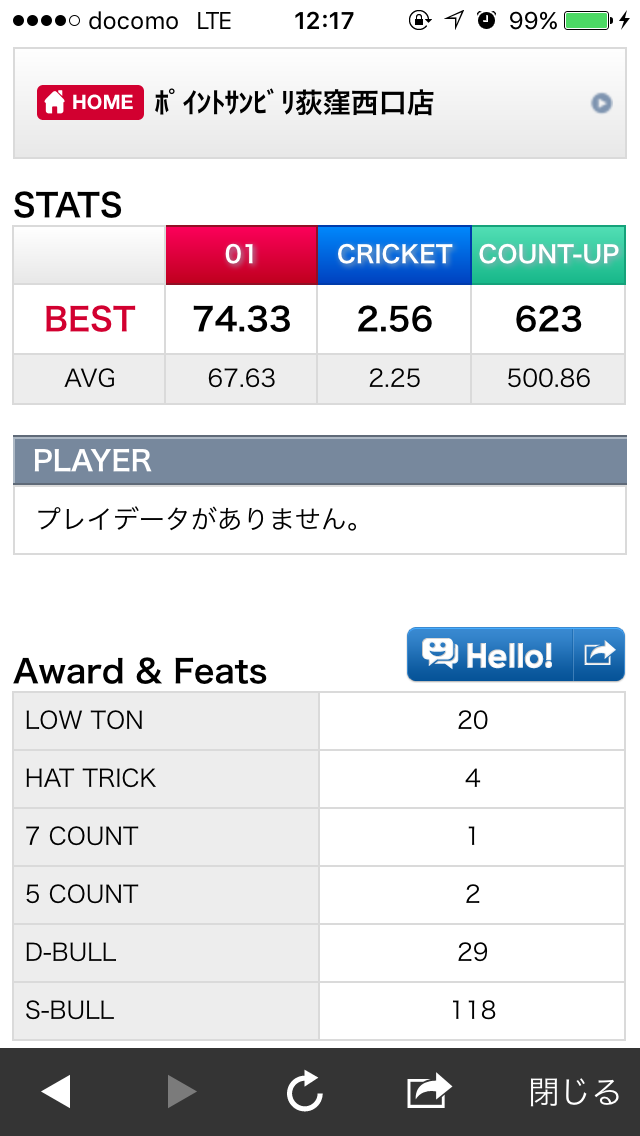Go back with the left arrow icon

coord(56,1092)
